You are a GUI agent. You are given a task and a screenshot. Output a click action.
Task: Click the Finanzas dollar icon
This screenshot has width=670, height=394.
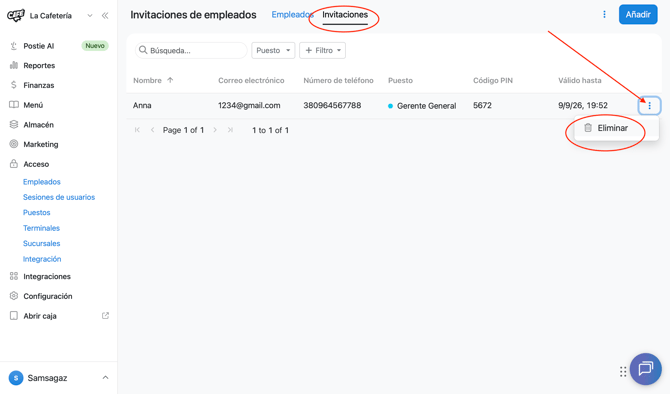point(14,85)
